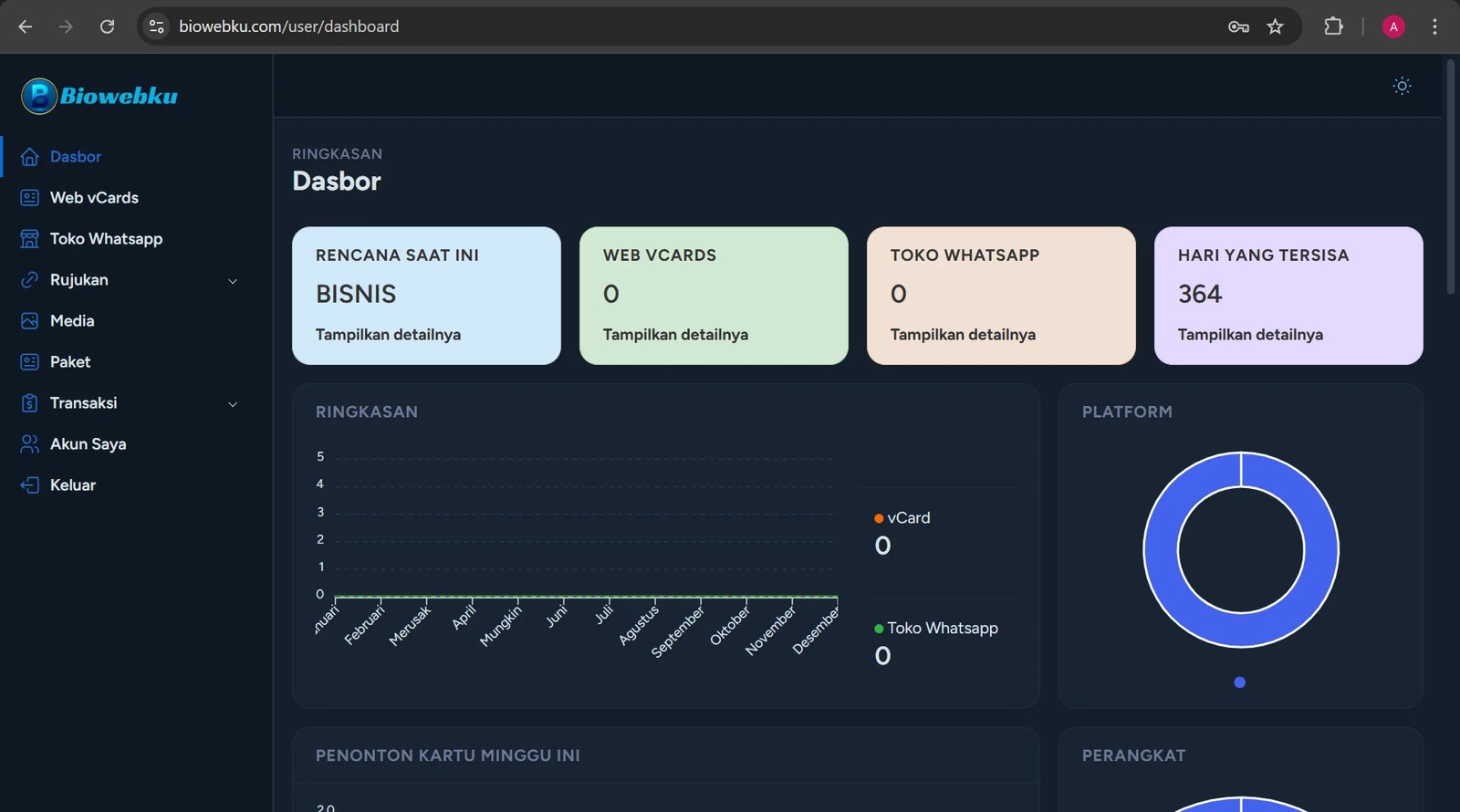Bookmark this page with star icon
The image size is (1460, 812).
point(1276,26)
